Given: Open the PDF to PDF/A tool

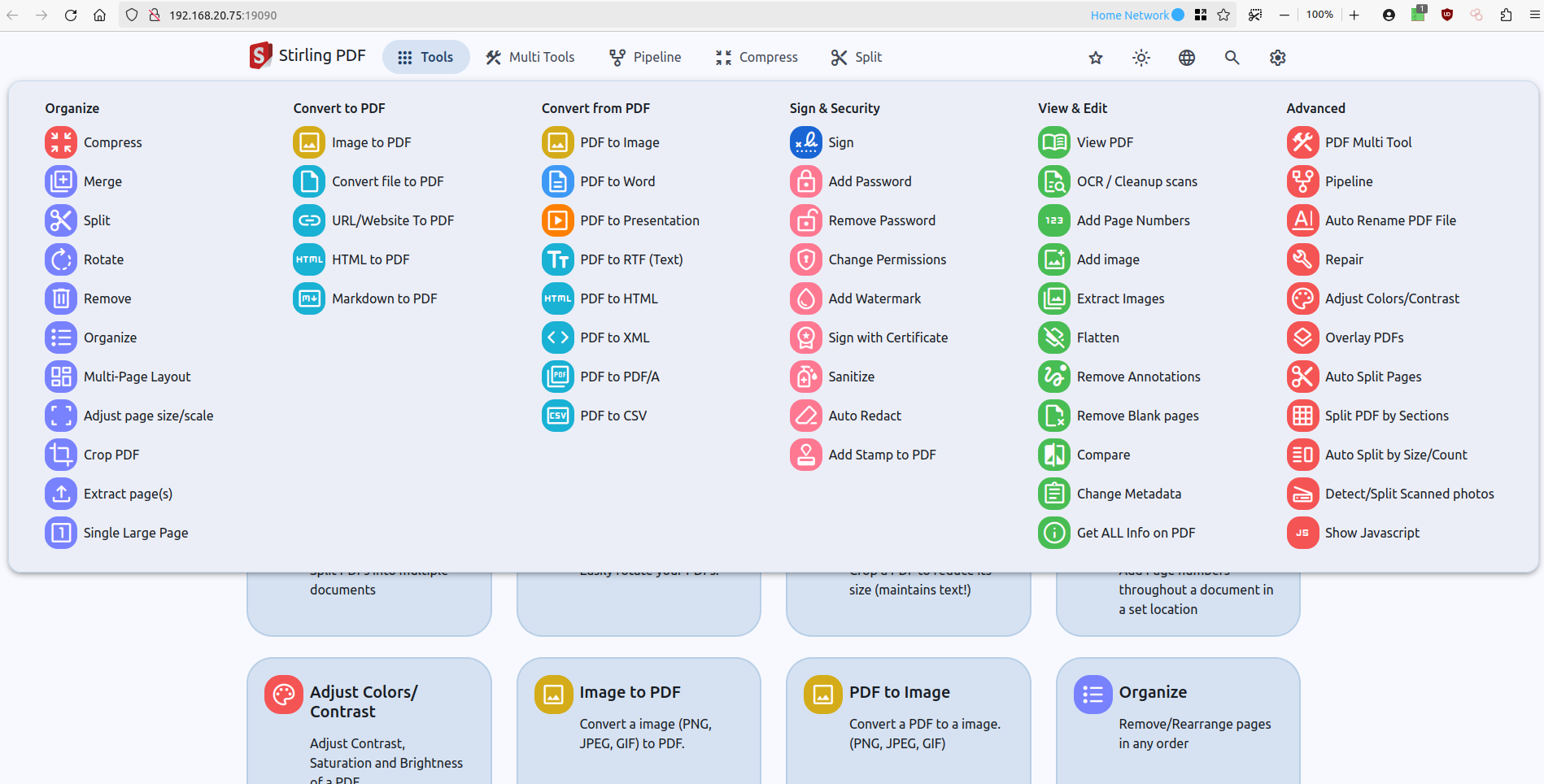Looking at the screenshot, I should (600, 377).
